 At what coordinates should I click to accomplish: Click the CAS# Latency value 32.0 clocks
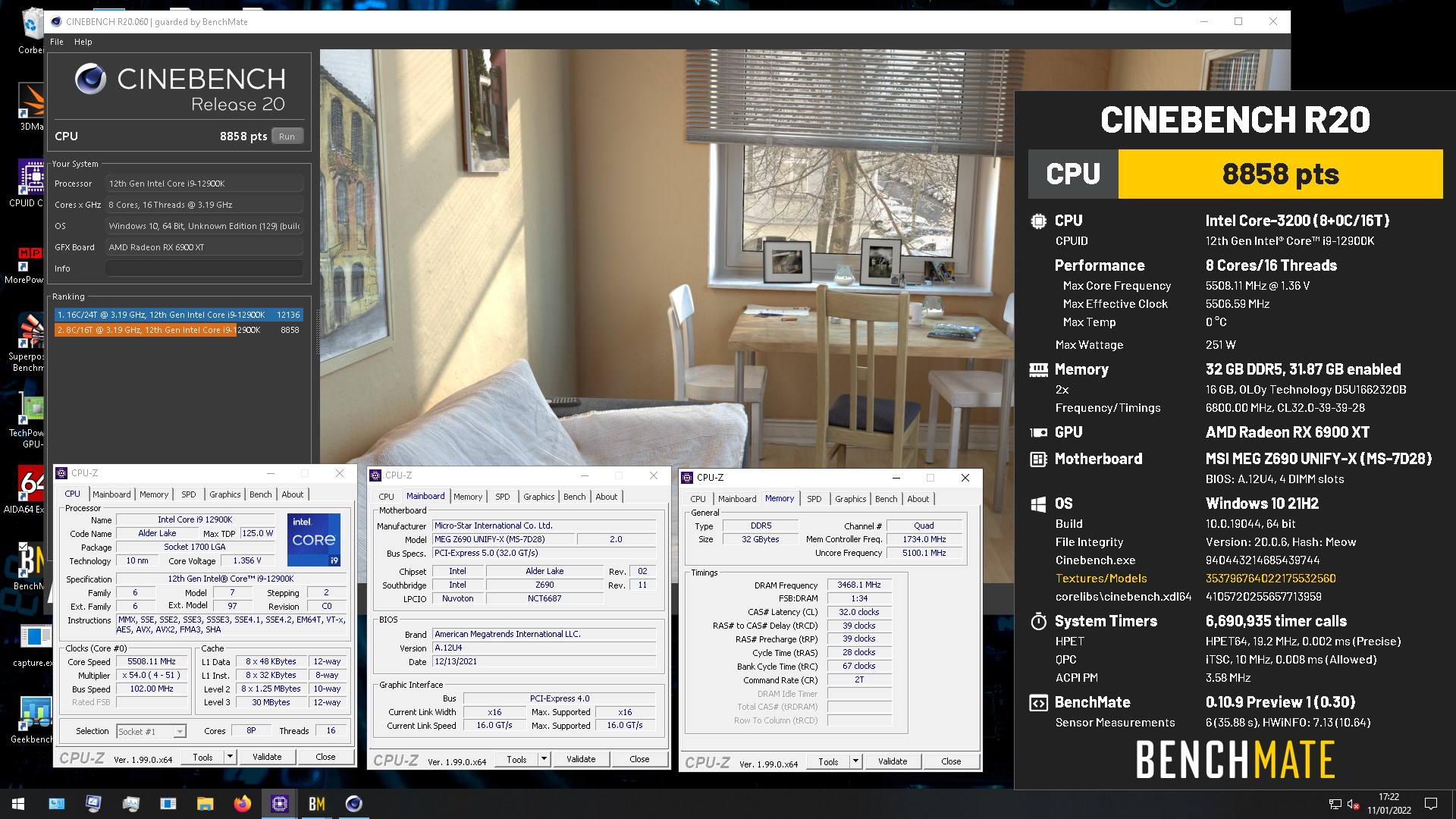coord(859,612)
